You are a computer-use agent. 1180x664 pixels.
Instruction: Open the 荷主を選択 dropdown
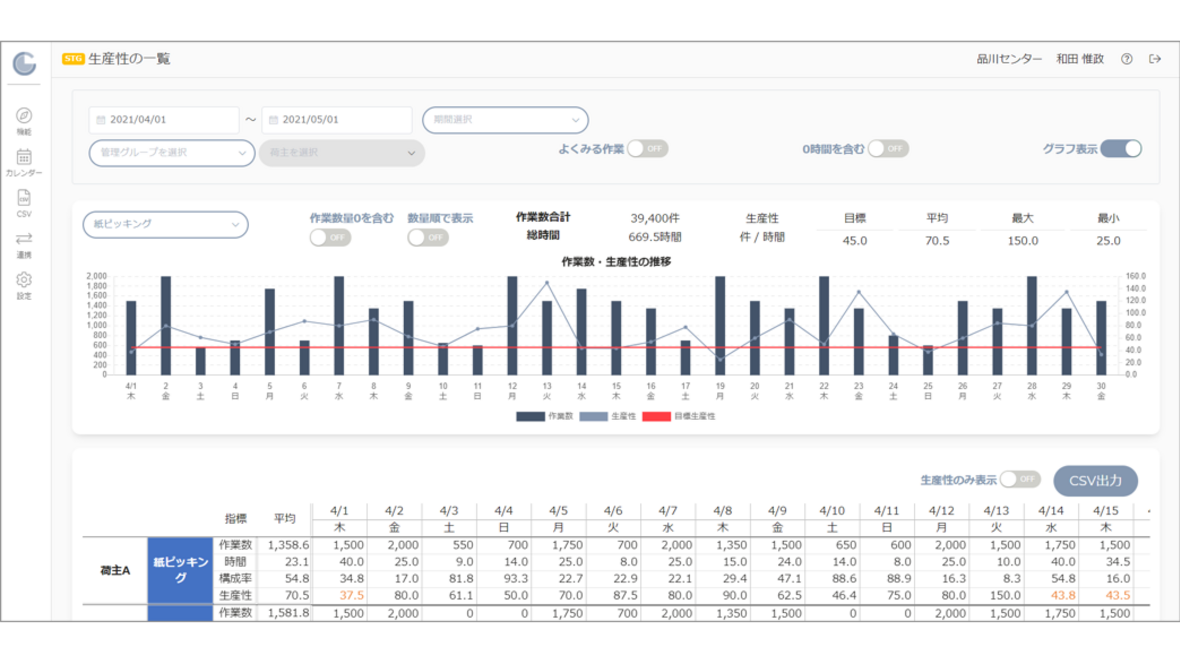[342, 153]
